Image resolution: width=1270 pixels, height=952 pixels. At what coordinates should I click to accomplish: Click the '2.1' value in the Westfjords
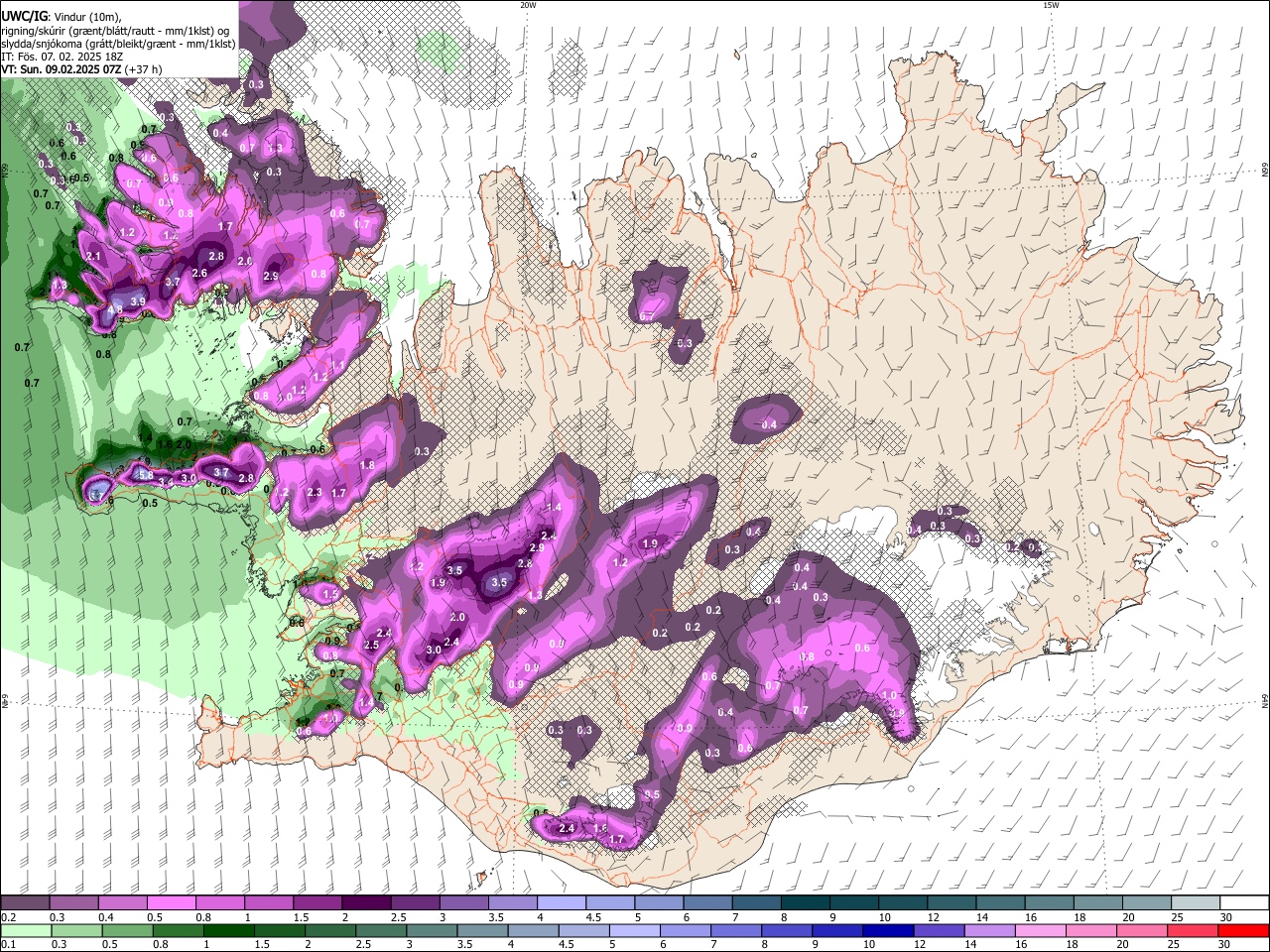coord(94,256)
